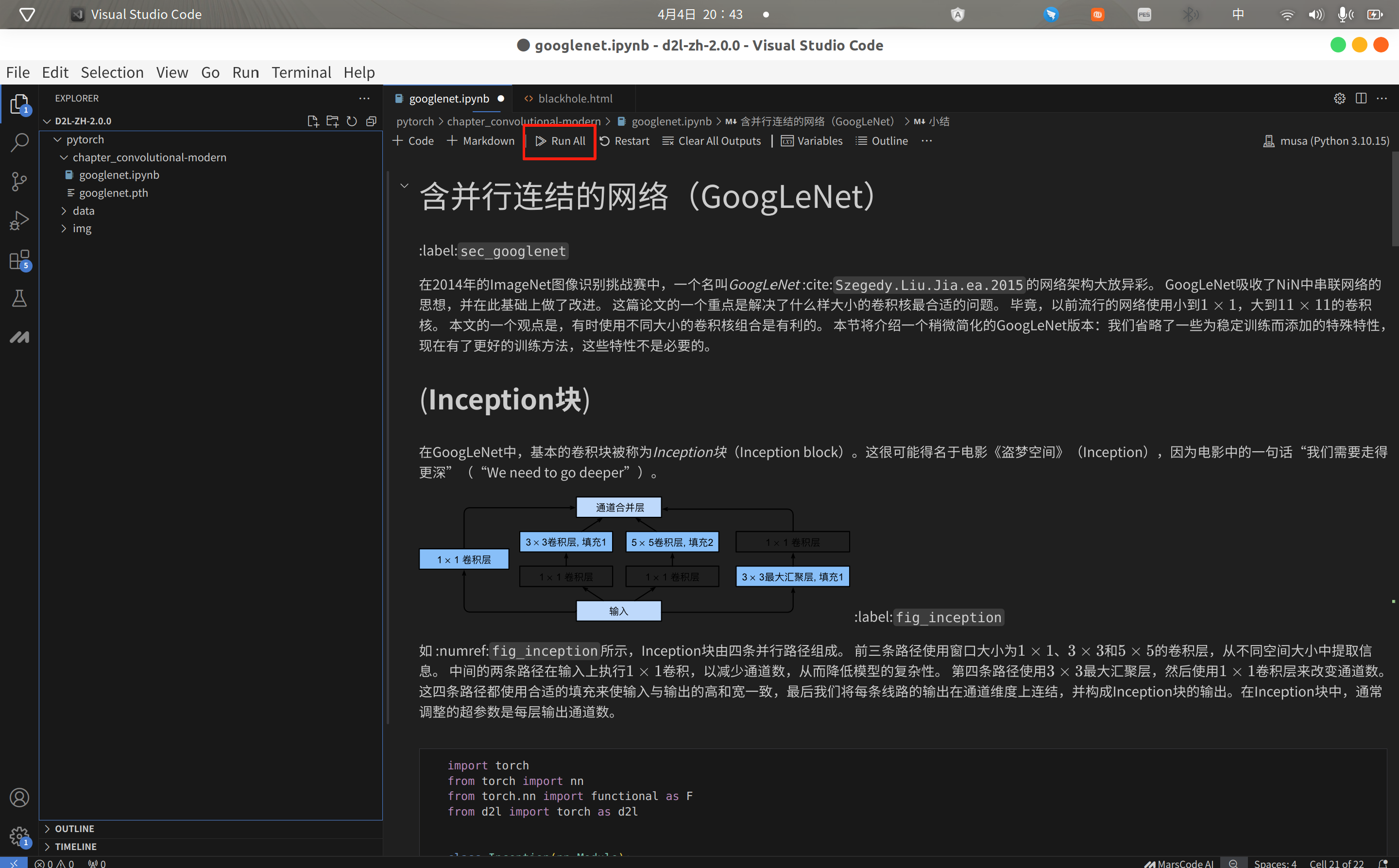Expand the data folder
Viewport: 1399px width, 868px height.
[83, 211]
